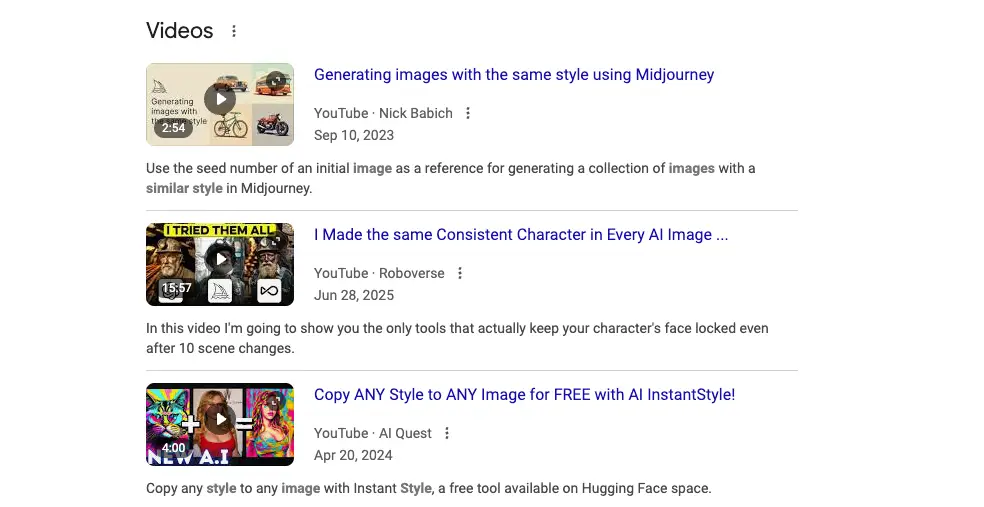Click the "Videos" section heading

[x=180, y=31]
